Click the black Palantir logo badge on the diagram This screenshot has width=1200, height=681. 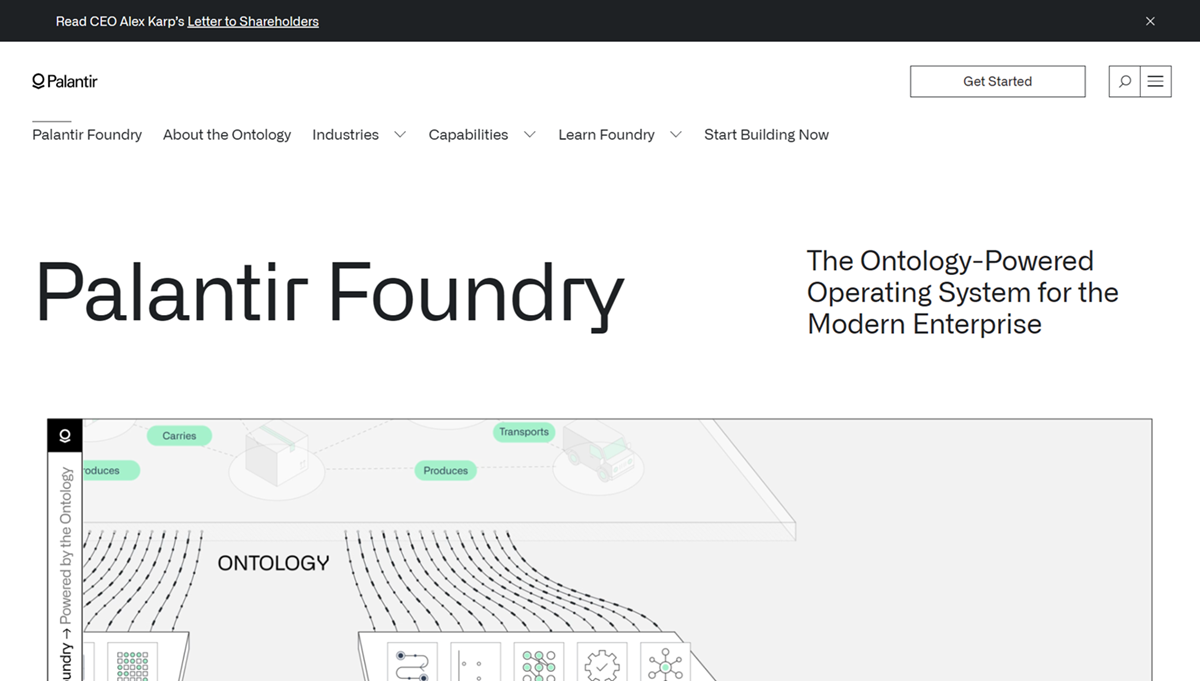pyautogui.click(x=65, y=436)
